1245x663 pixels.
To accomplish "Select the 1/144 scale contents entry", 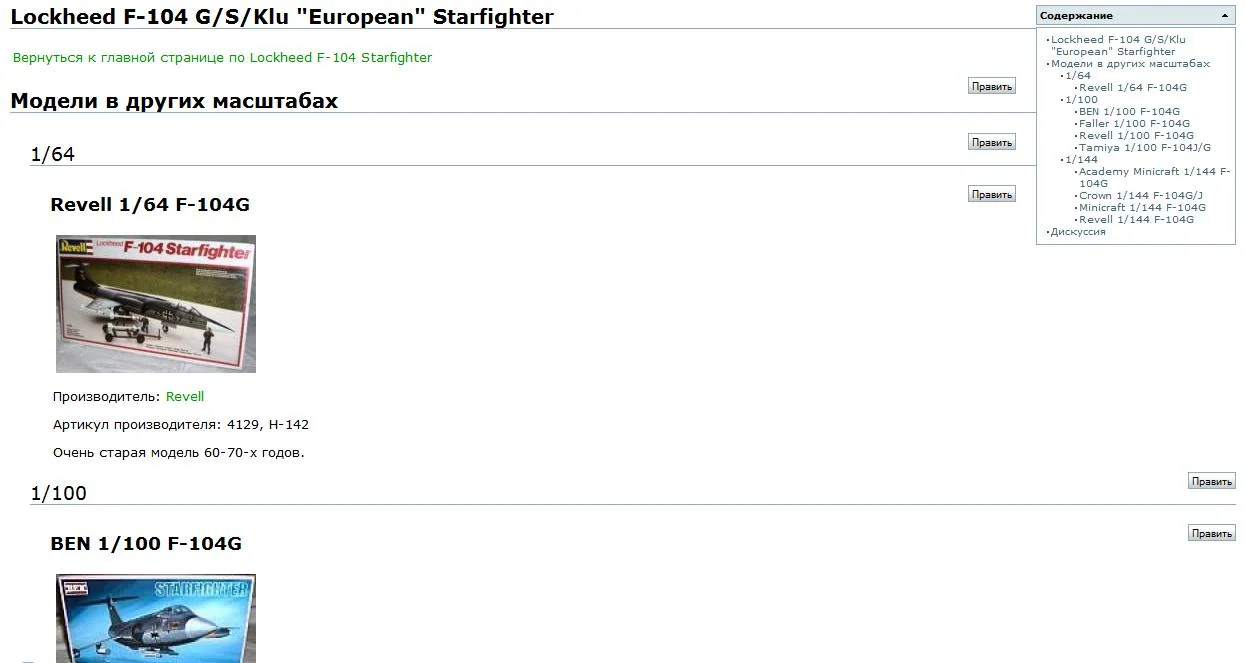I will [1081, 160].
